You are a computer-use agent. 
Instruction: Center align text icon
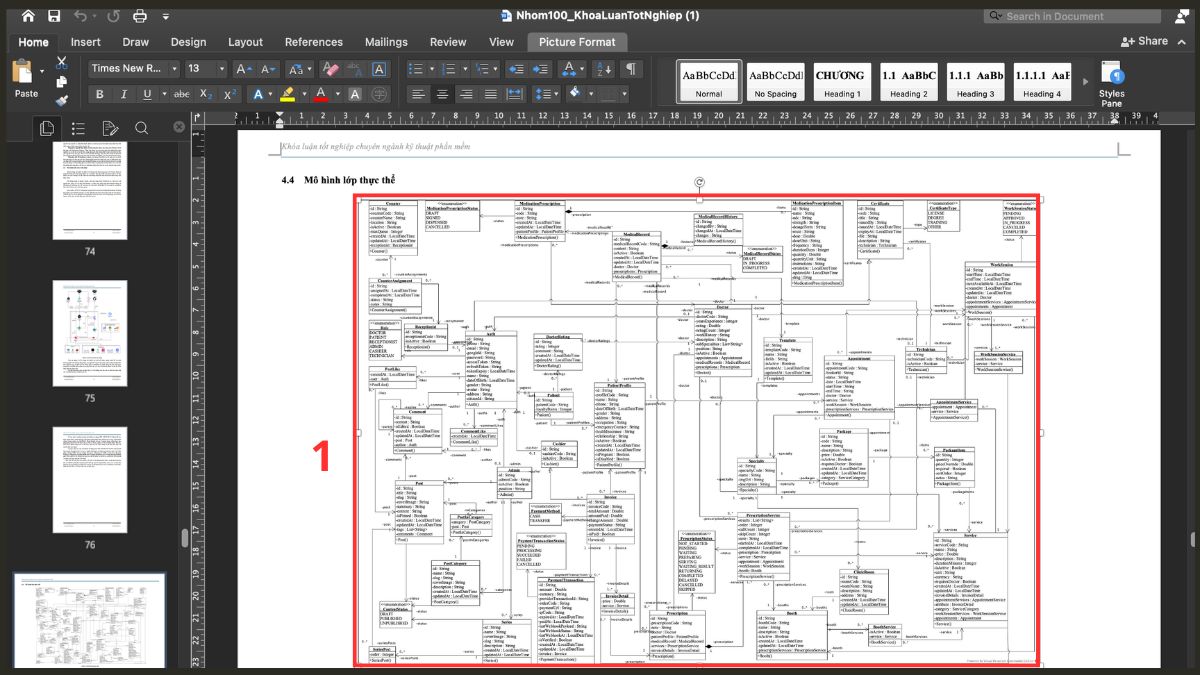[442, 94]
